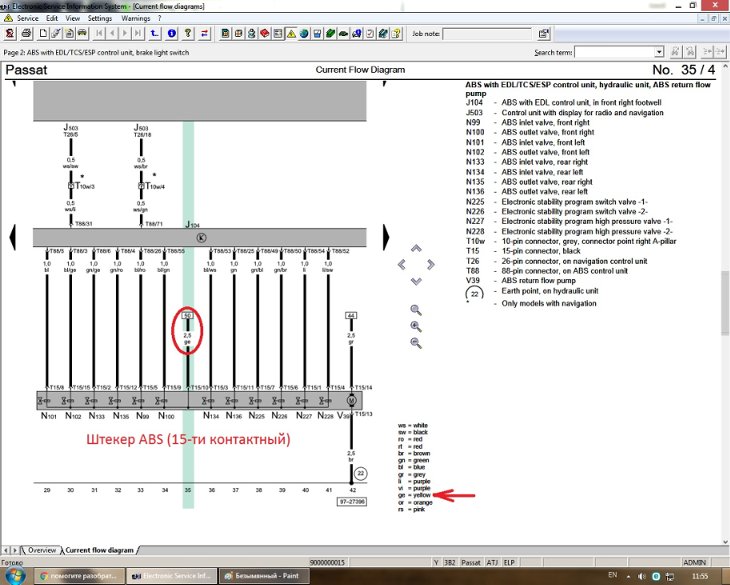Click the Electronic Service Info taskbar item
This screenshot has height=585, width=730.
point(171,576)
